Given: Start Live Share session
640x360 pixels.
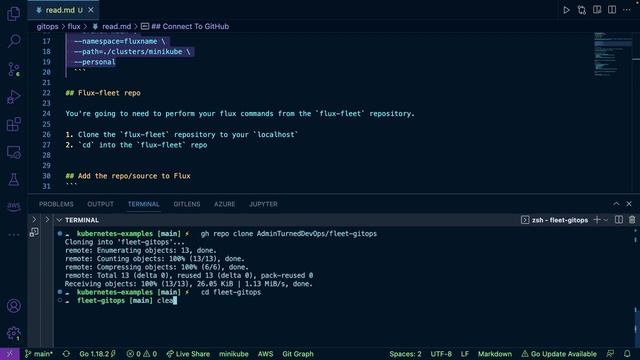Looking at the screenshot, I should pyautogui.click(x=188, y=354).
